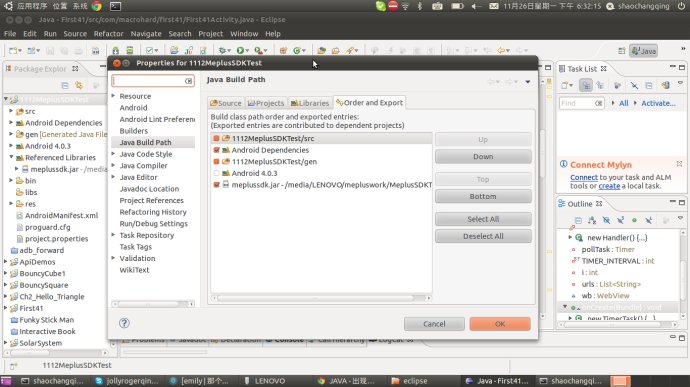Click the Down button
690x387 pixels.
[x=483, y=157]
